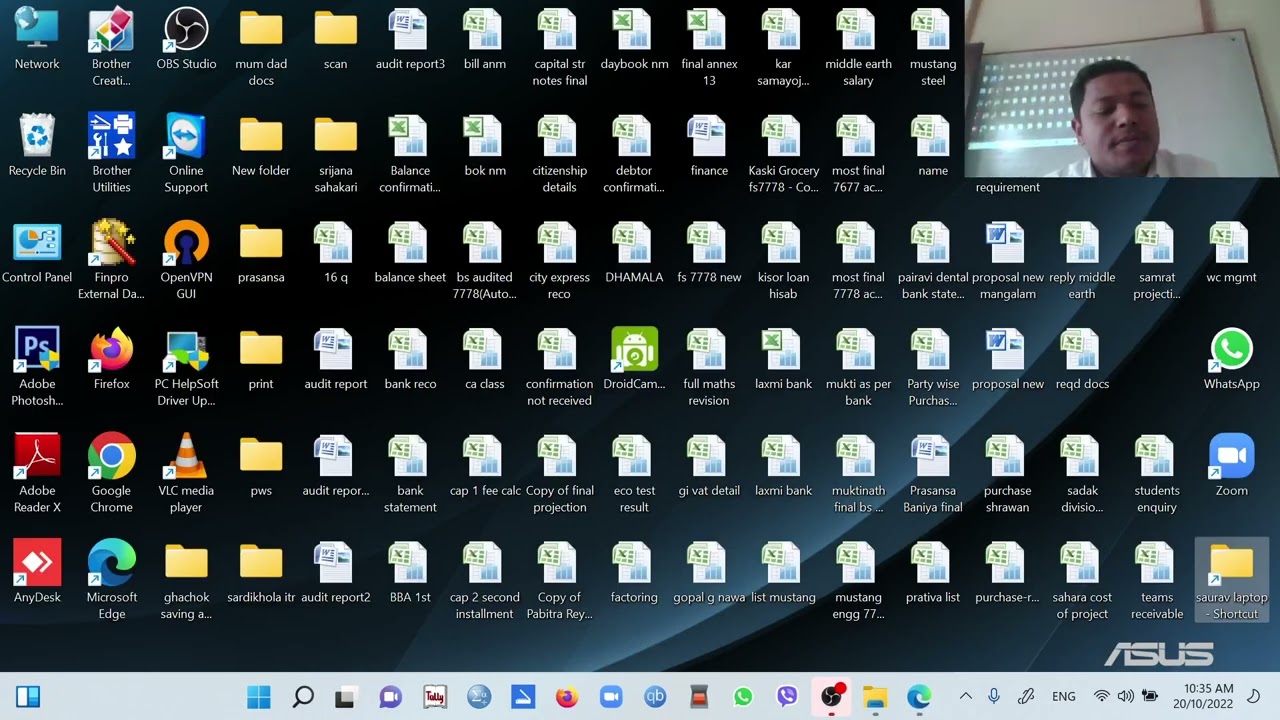Select the 'srijana sahakari' folder
Viewport: 1280px width, 720px height.
coord(336,153)
